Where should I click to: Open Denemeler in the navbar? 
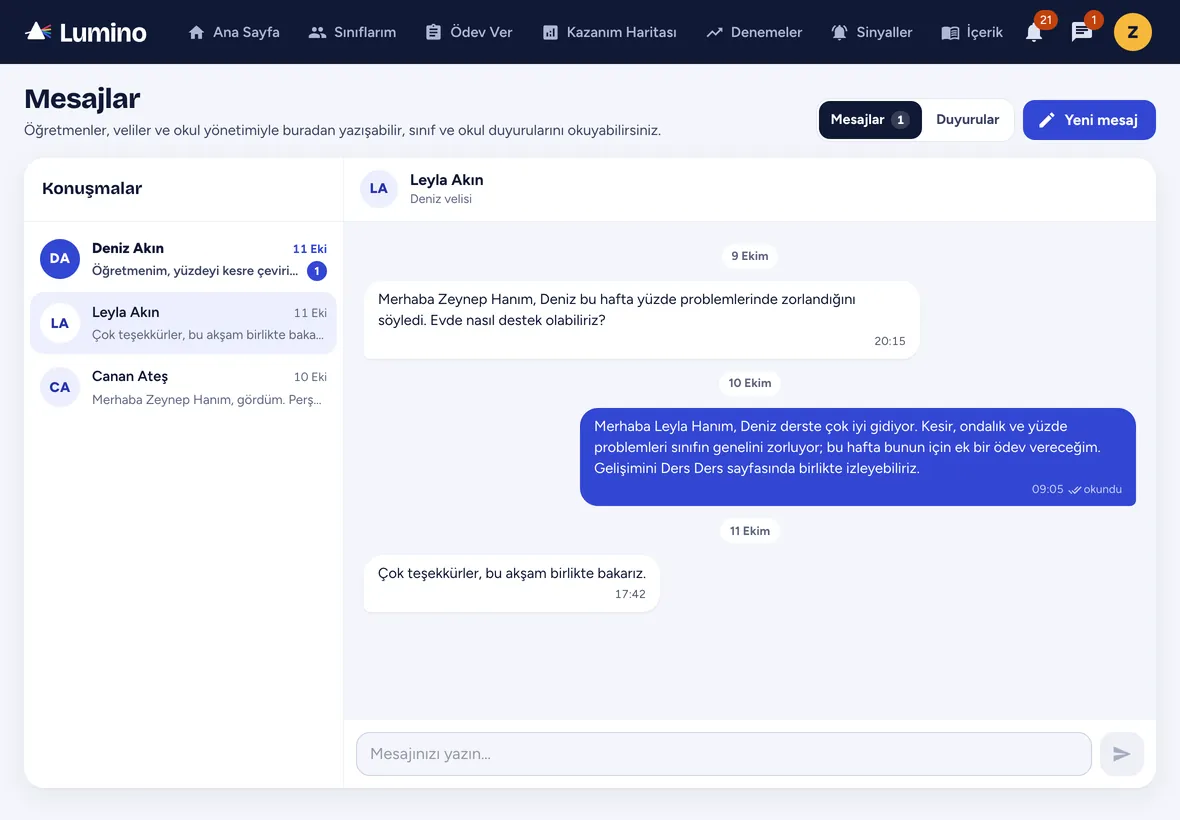[x=754, y=32]
